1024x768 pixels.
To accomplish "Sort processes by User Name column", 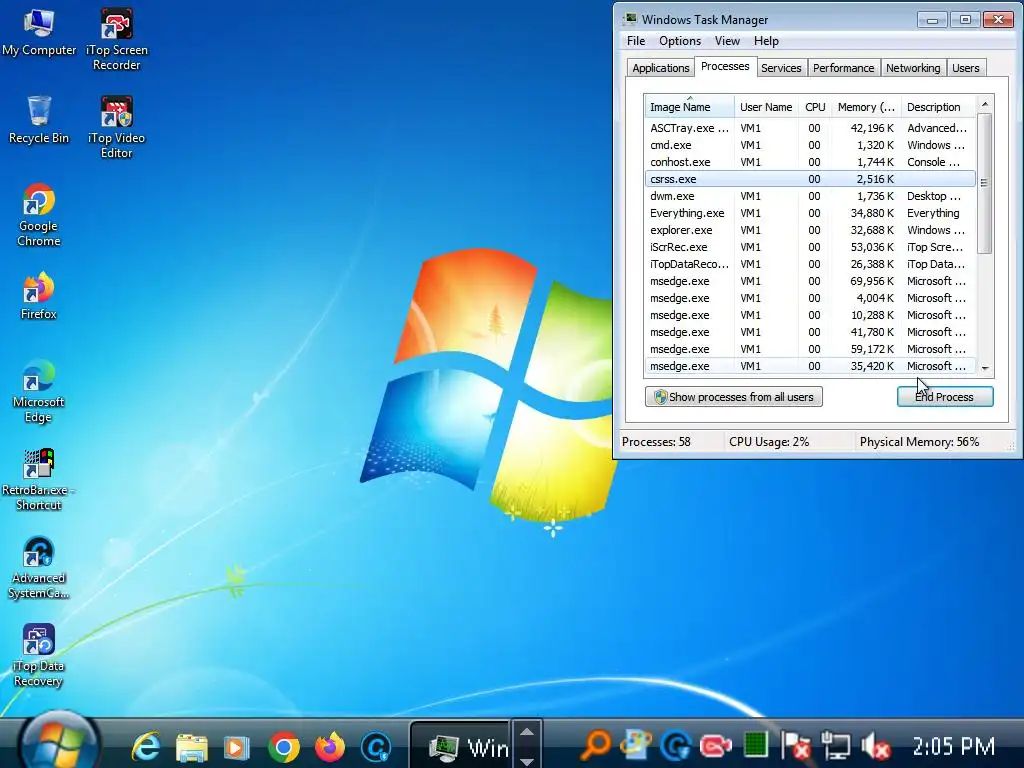I will click(766, 106).
